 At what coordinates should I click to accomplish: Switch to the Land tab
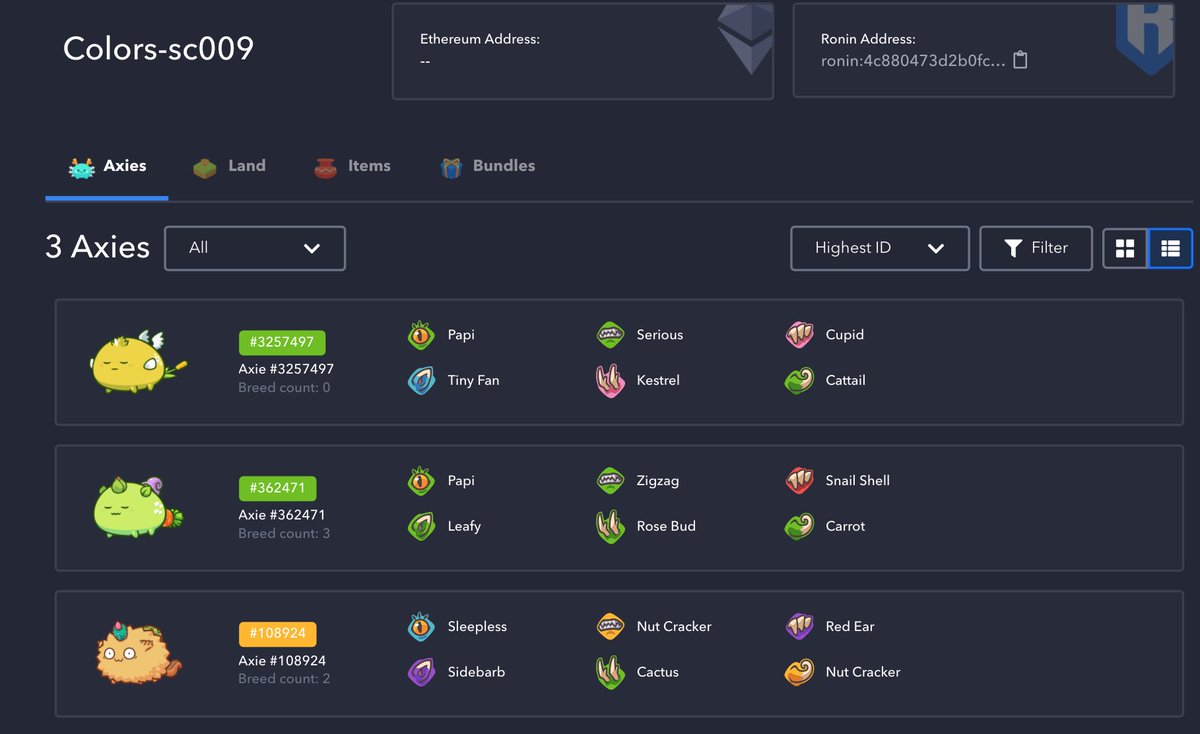point(229,167)
